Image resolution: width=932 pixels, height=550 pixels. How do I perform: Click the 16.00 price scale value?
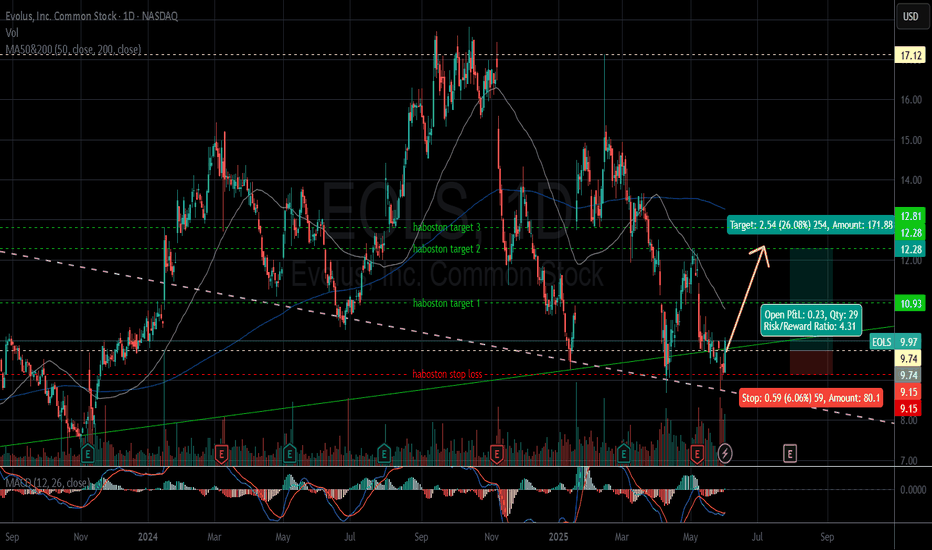(x=911, y=99)
